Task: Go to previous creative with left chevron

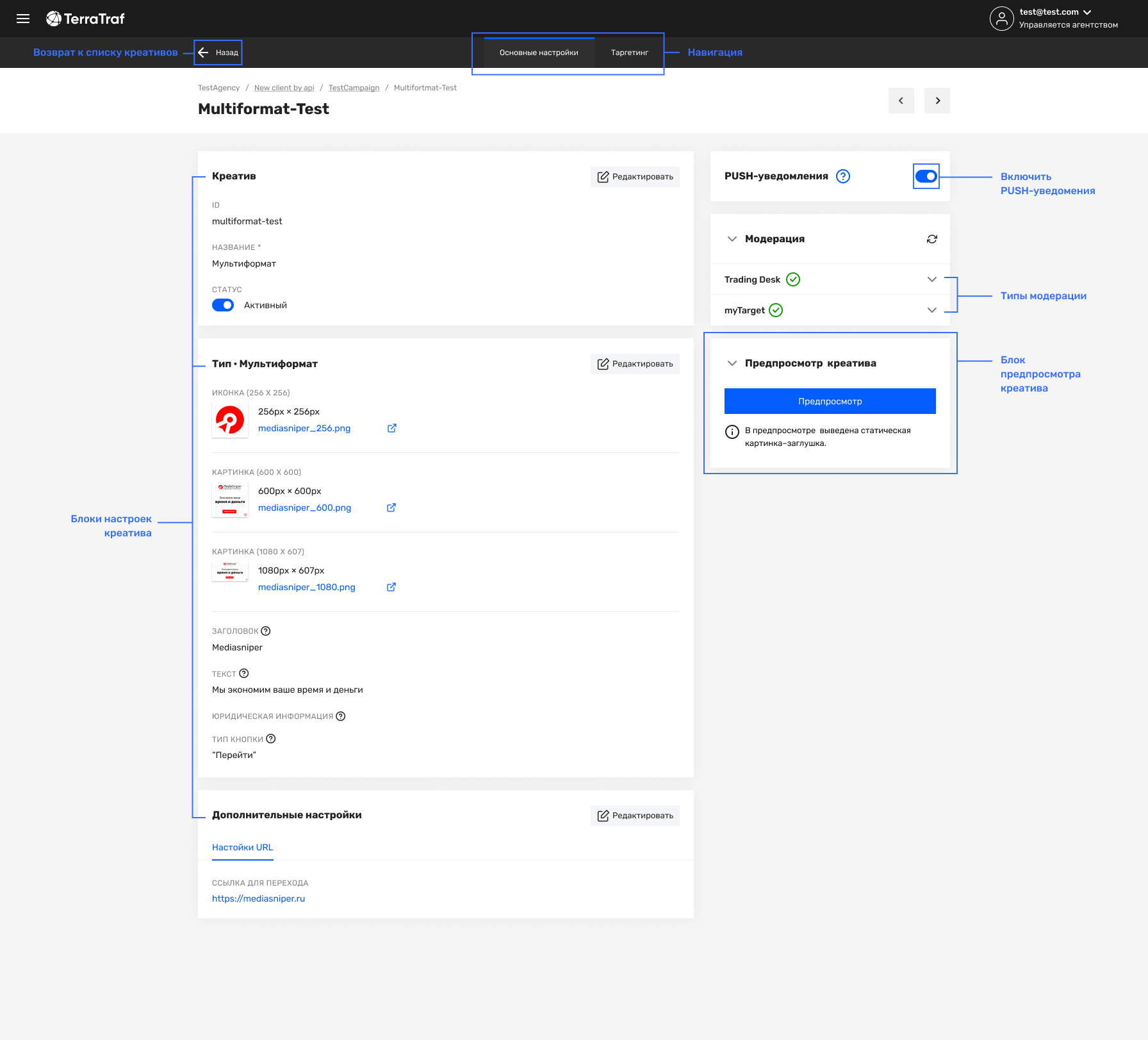Action: [901, 101]
